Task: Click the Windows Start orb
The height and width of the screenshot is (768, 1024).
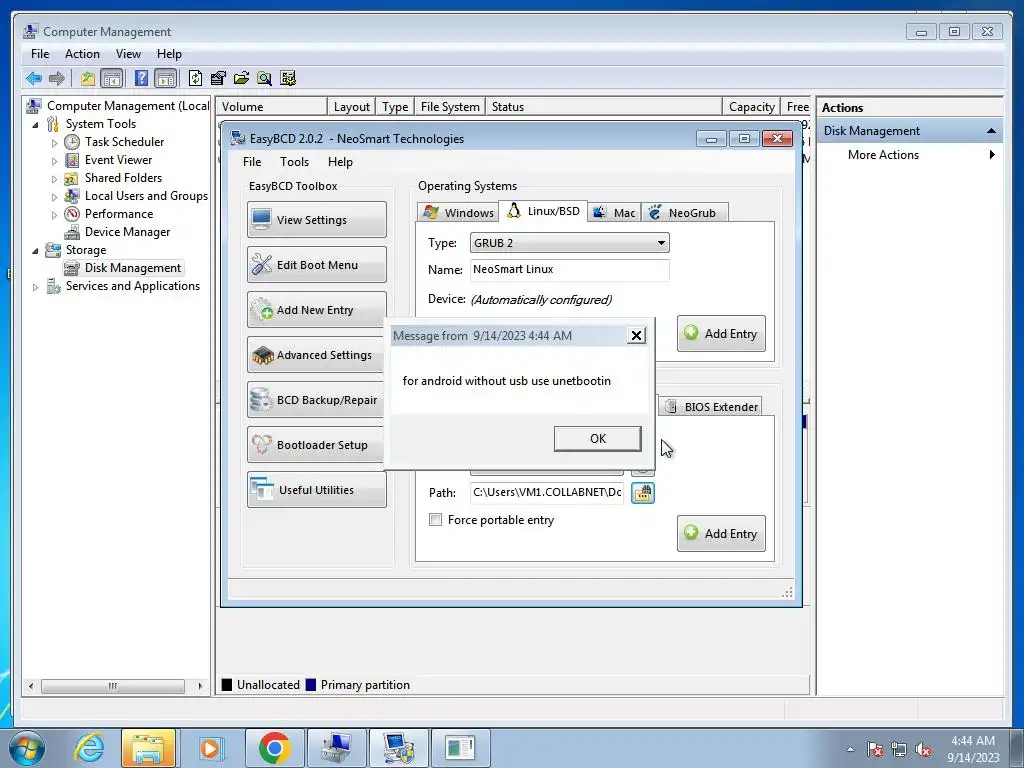Action: click(x=27, y=748)
